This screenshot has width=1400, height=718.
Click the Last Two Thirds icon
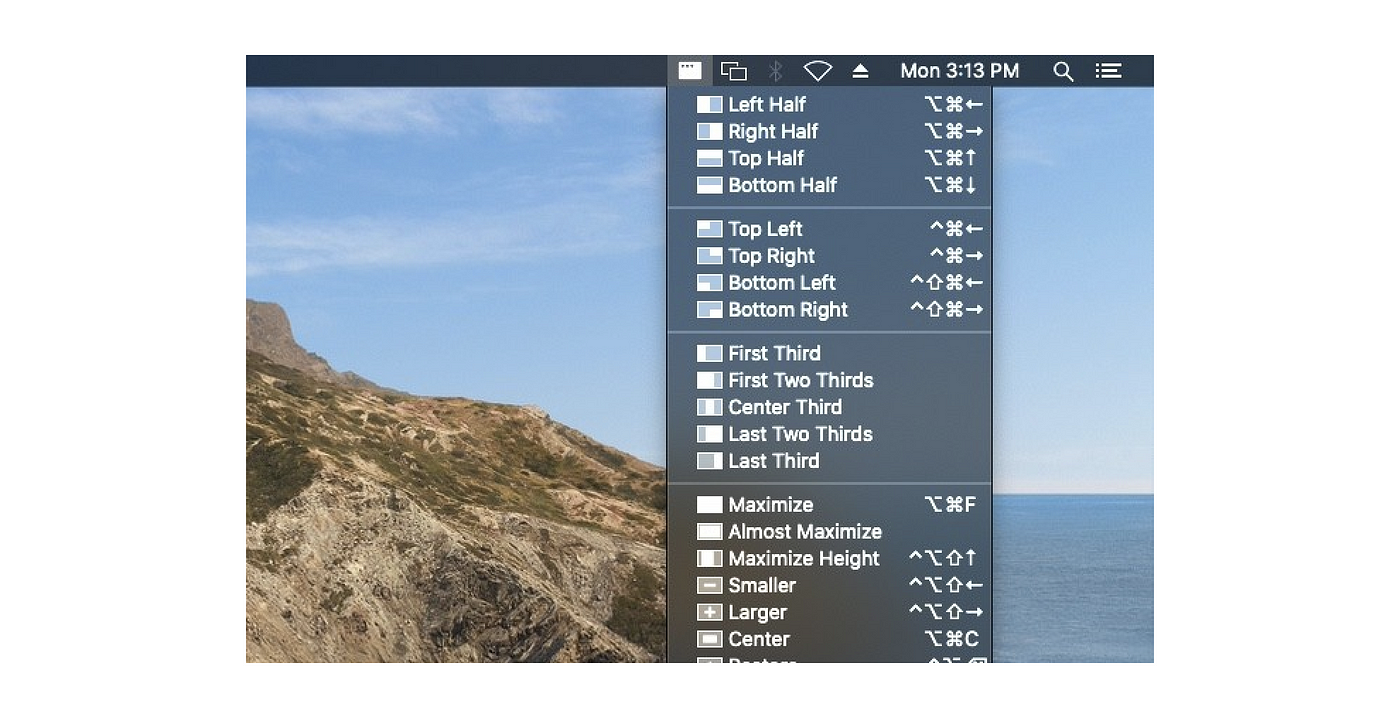[709, 434]
